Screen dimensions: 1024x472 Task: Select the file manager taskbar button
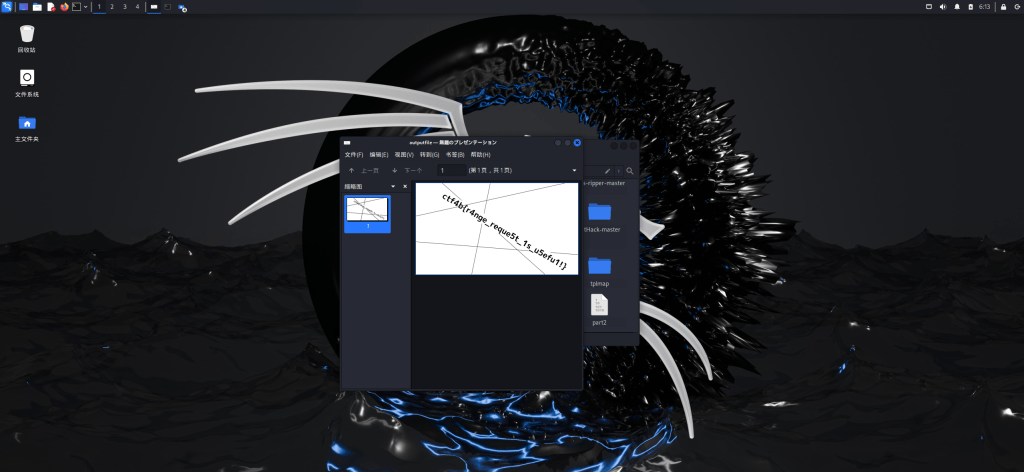(182, 7)
